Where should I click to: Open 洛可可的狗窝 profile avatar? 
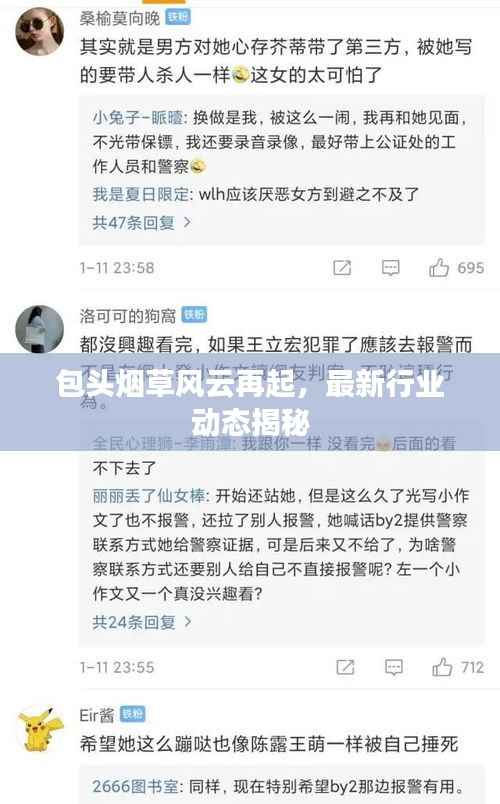tap(39, 328)
